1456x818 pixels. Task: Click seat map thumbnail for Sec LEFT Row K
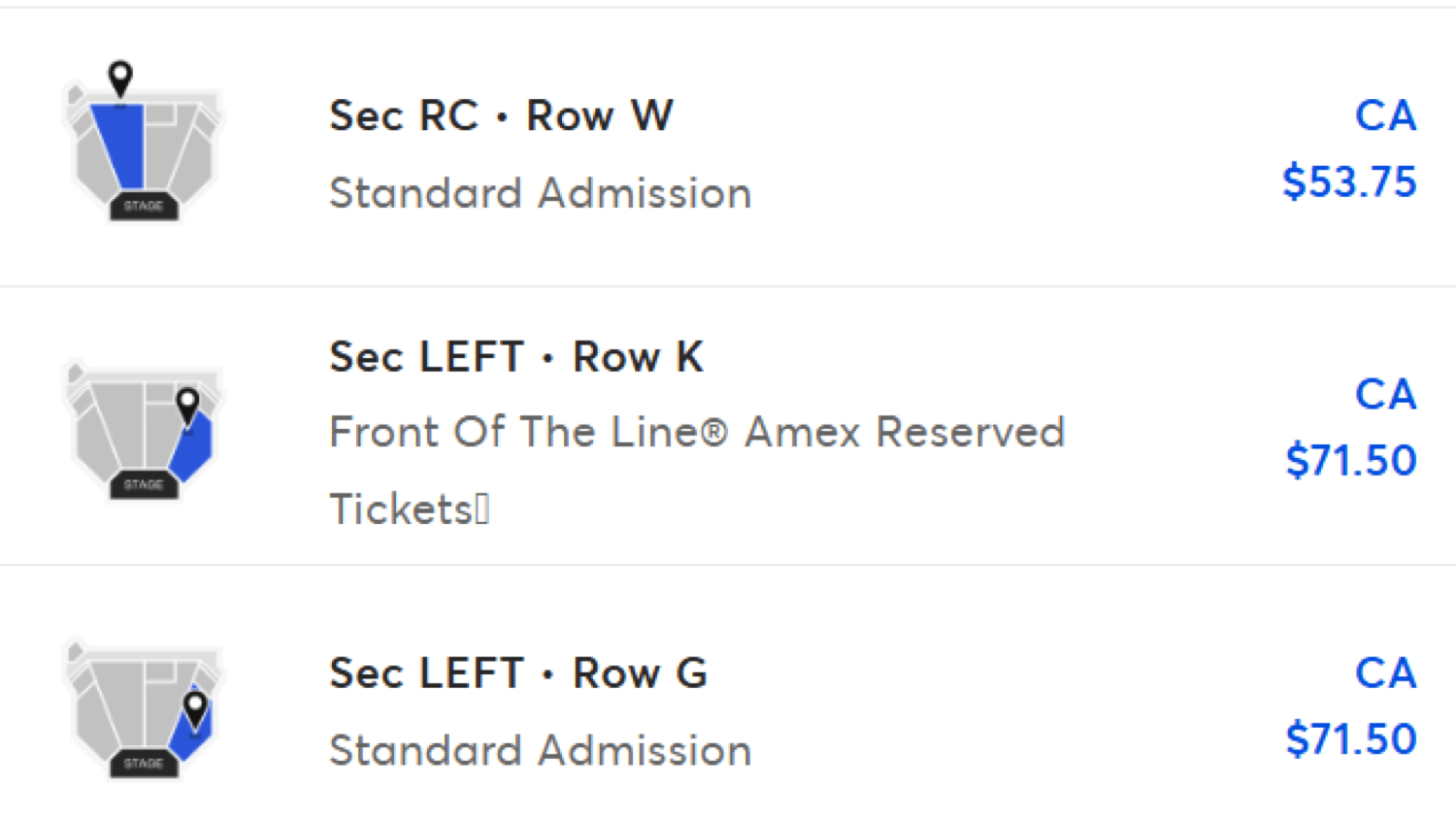pyautogui.click(x=144, y=429)
